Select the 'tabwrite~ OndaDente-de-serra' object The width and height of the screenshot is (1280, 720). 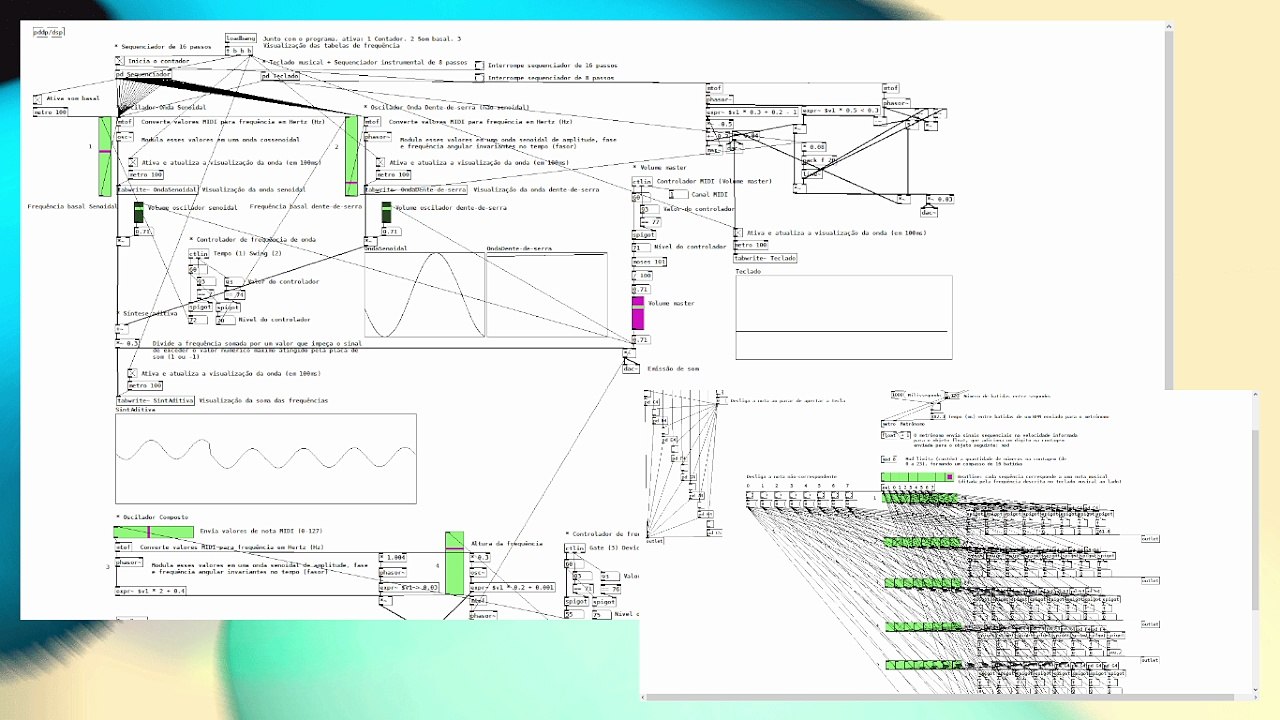(416, 189)
